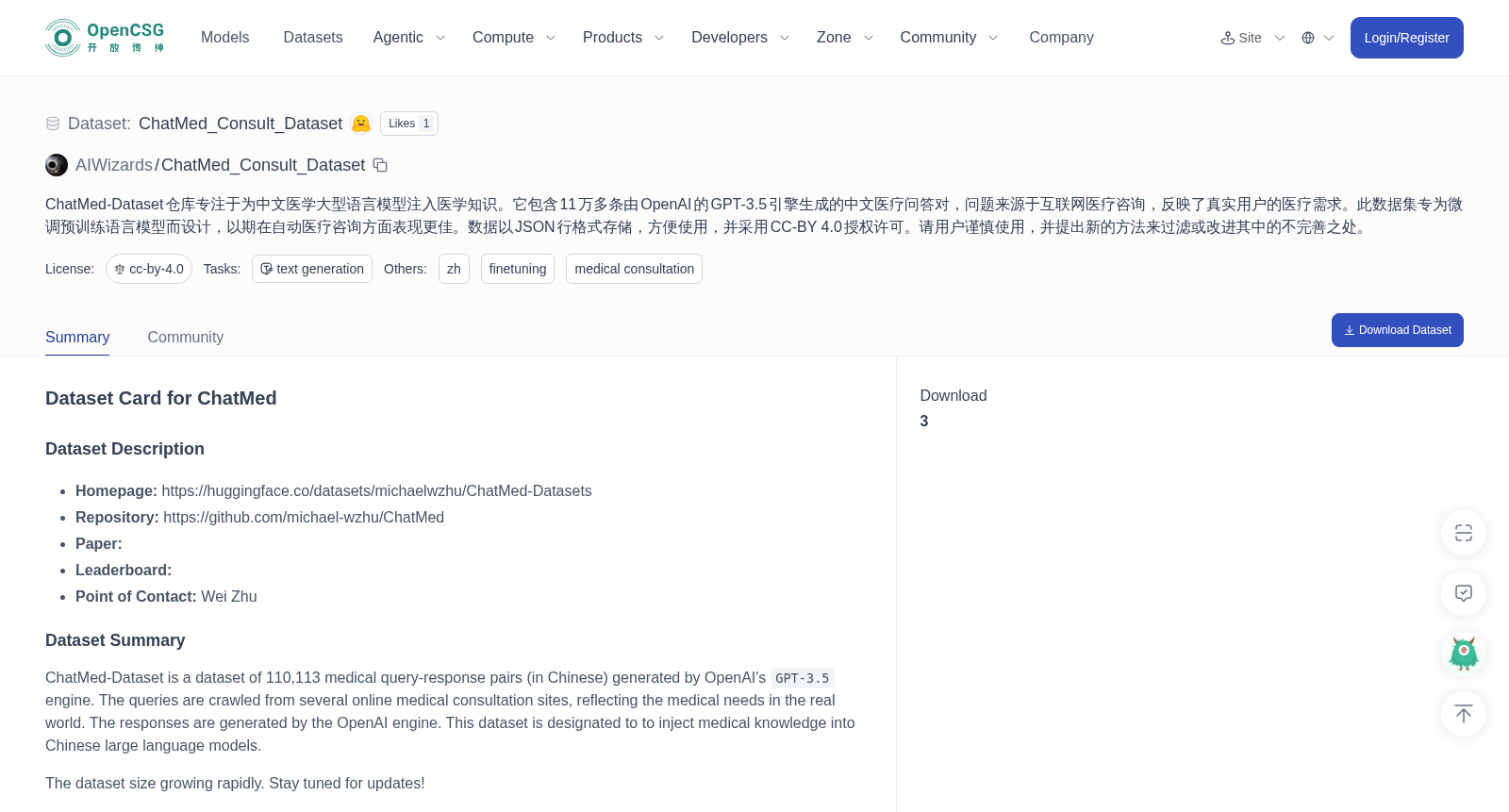Open the language selector chevron

[1329, 38]
